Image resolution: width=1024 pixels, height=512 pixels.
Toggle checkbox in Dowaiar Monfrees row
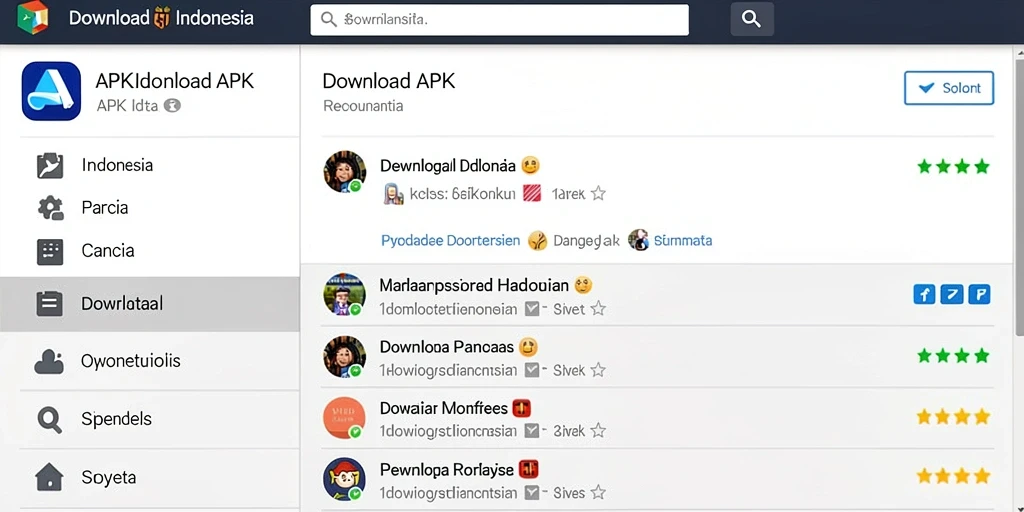tap(532, 431)
